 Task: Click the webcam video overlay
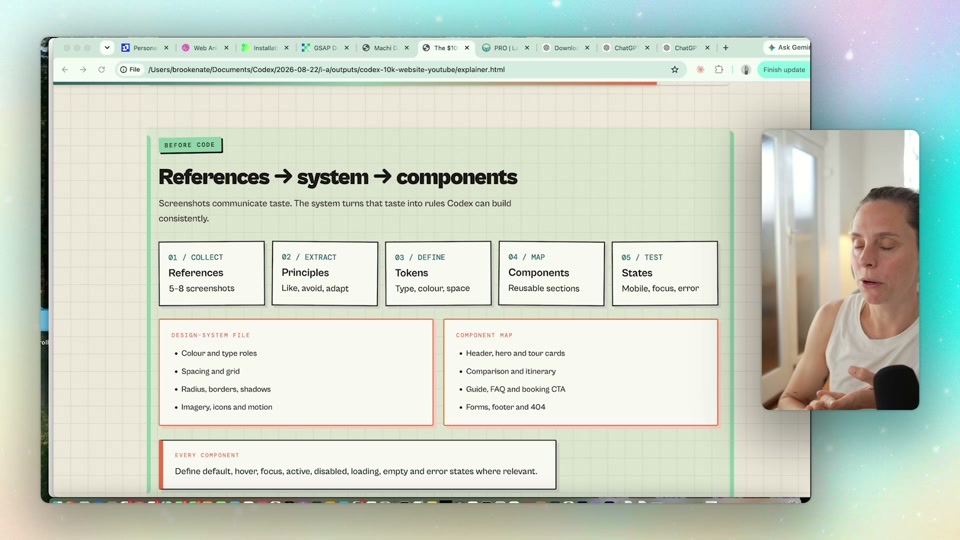840,269
